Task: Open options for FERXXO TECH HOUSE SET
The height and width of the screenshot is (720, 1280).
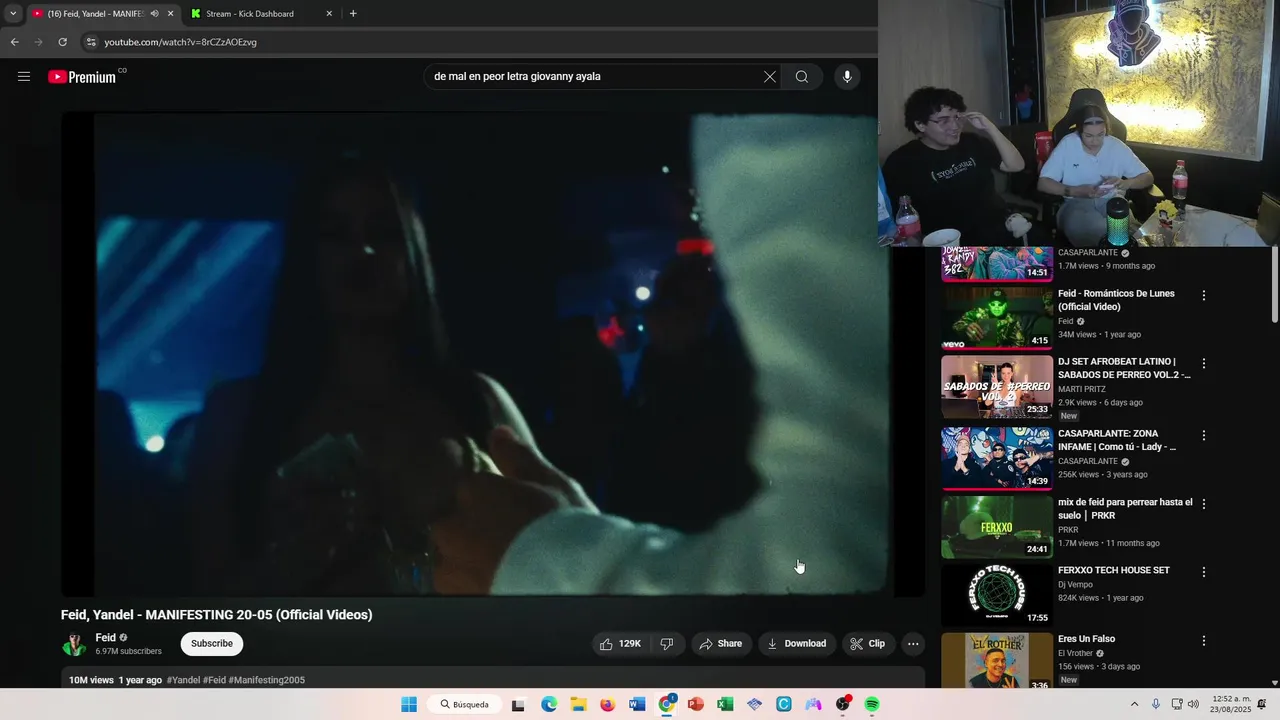Action: point(1204,571)
